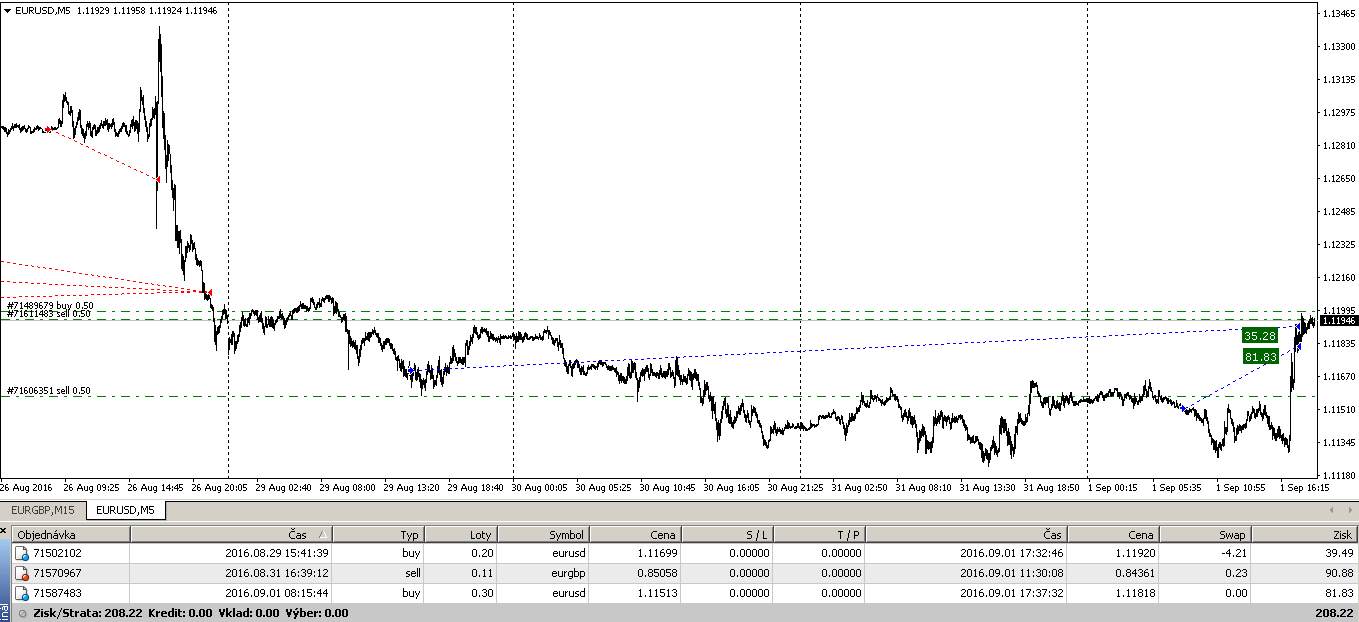Click open price 1.11513
The height and width of the screenshot is (622, 1359).
(657, 593)
